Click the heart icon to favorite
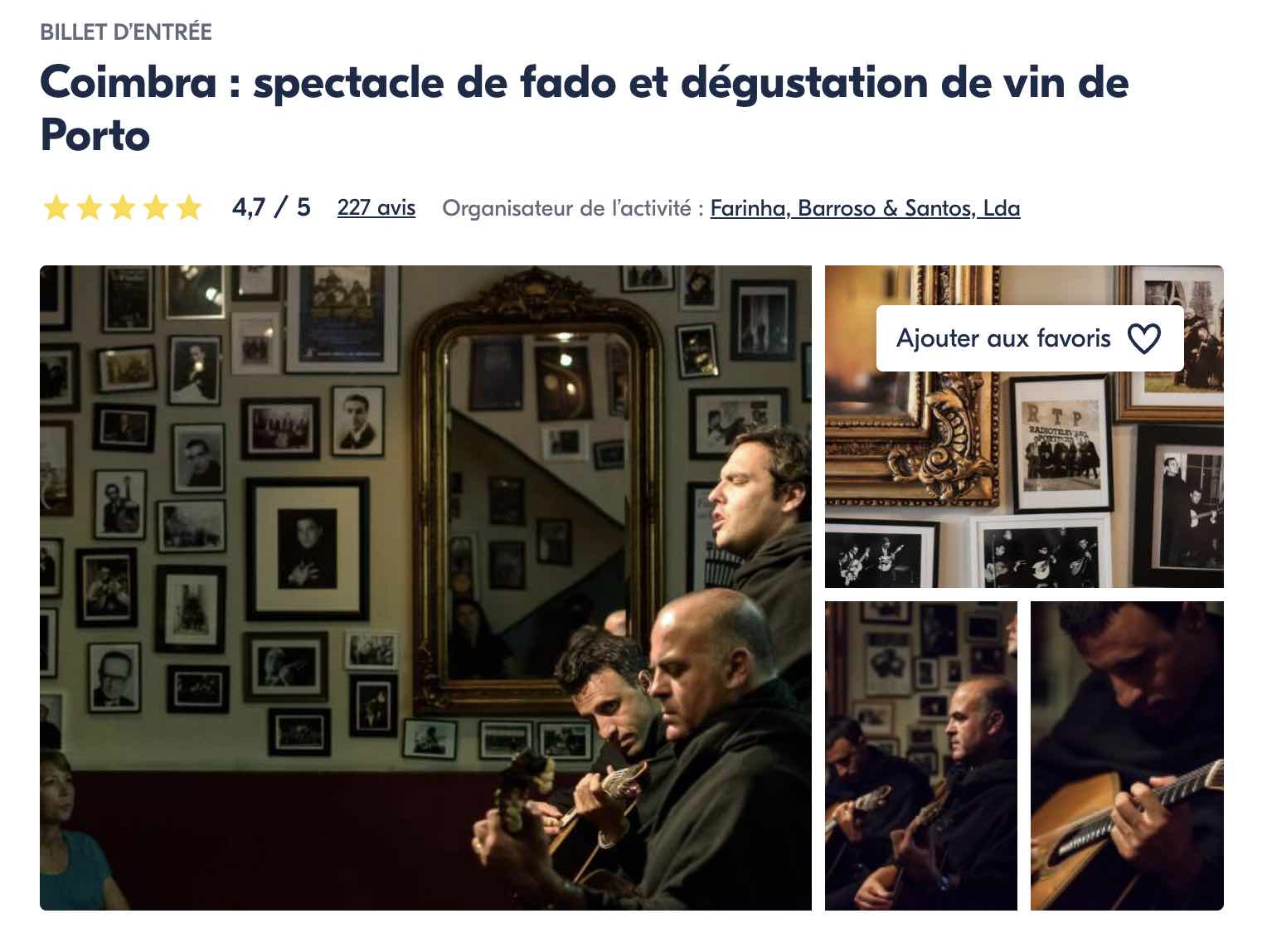Image resolution: width=1267 pixels, height=952 pixels. [1143, 338]
